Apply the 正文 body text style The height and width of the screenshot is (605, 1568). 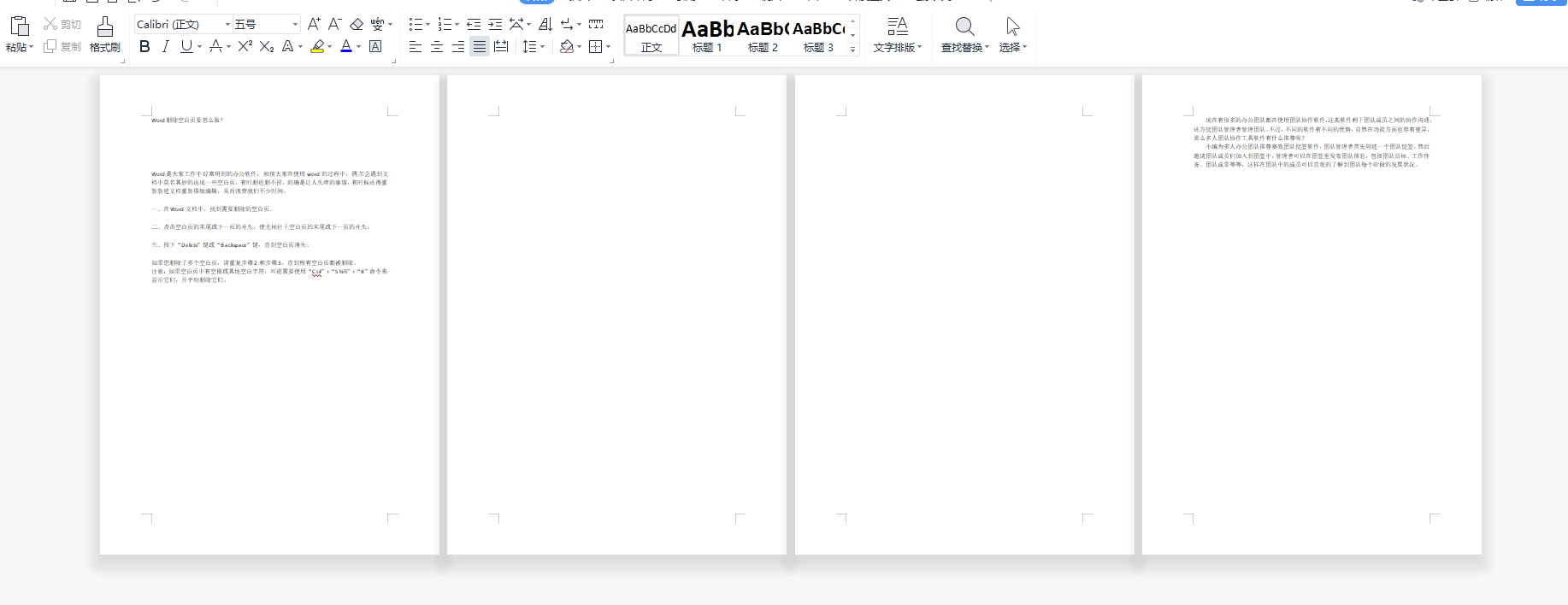[x=651, y=35]
